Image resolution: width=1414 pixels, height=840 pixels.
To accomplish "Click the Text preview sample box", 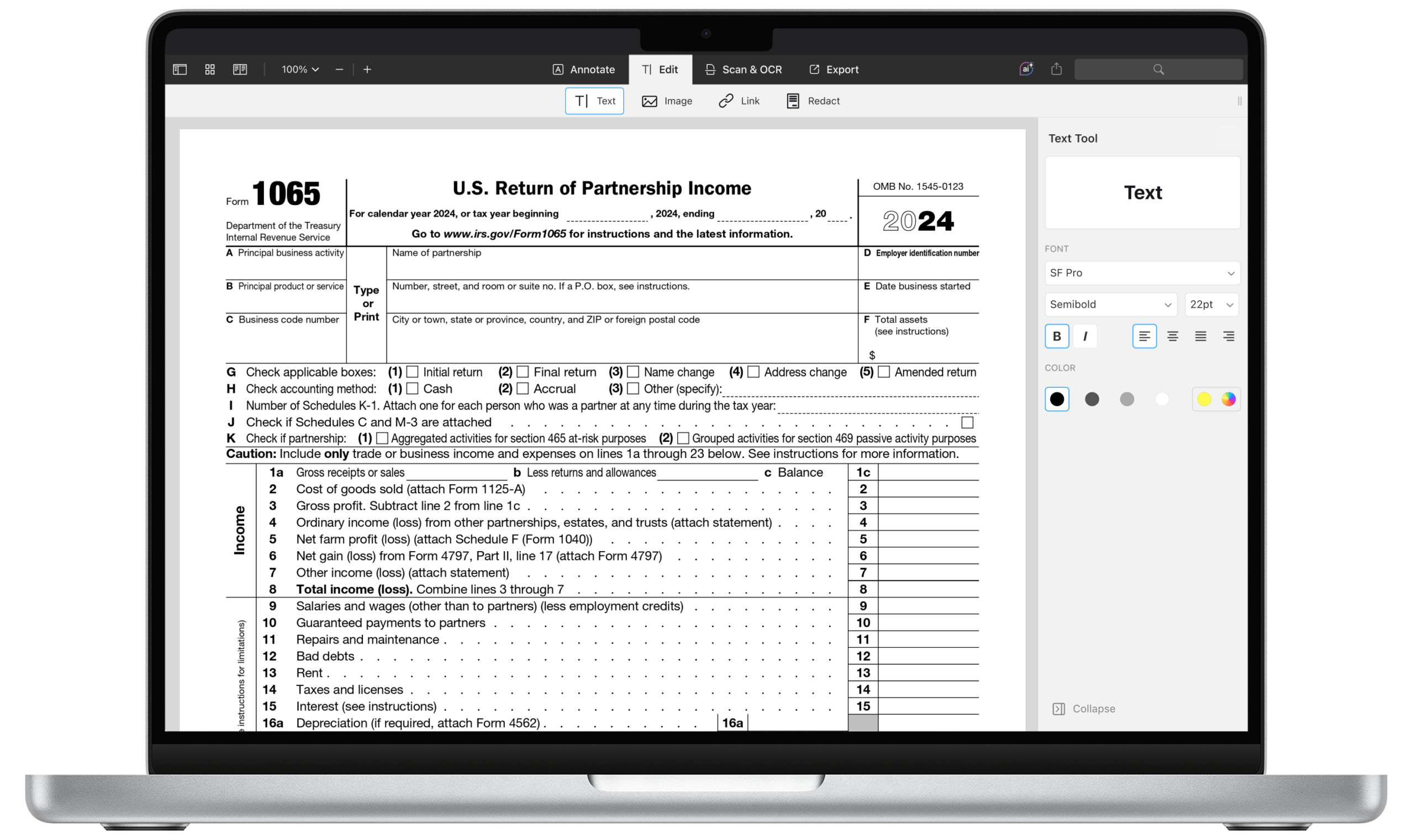I will tap(1142, 193).
